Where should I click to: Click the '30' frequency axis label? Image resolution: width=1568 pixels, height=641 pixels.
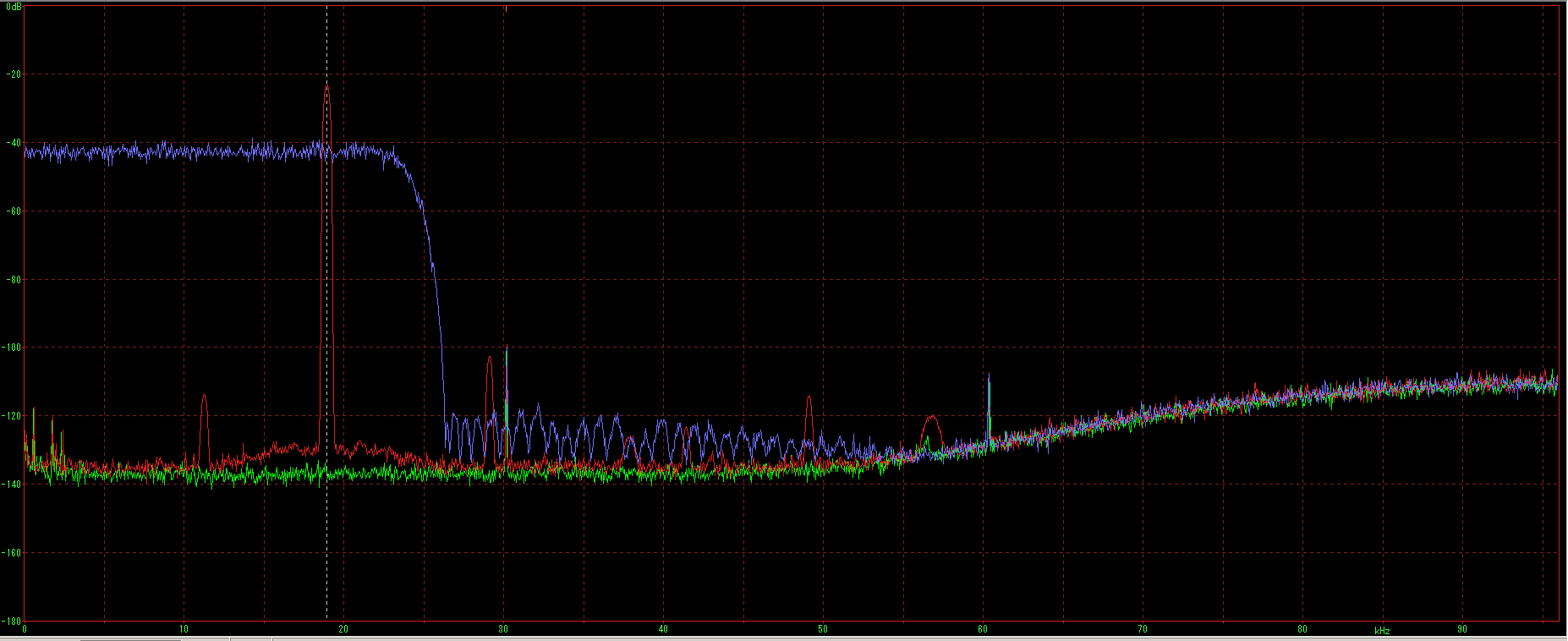[x=503, y=629]
